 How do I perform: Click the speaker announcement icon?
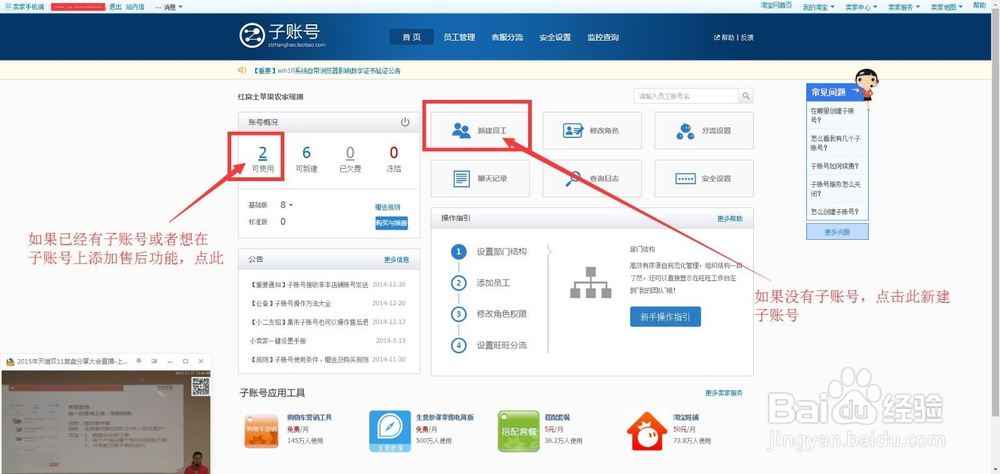click(x=242, y=70)
